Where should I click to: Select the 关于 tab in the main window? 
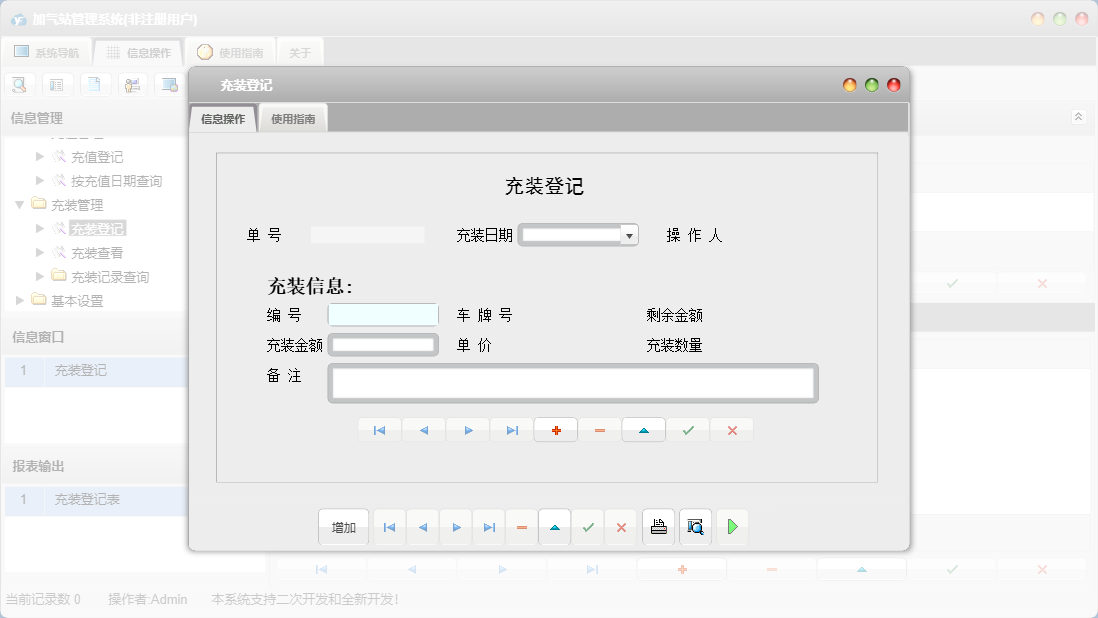click(x=301, y=50)
